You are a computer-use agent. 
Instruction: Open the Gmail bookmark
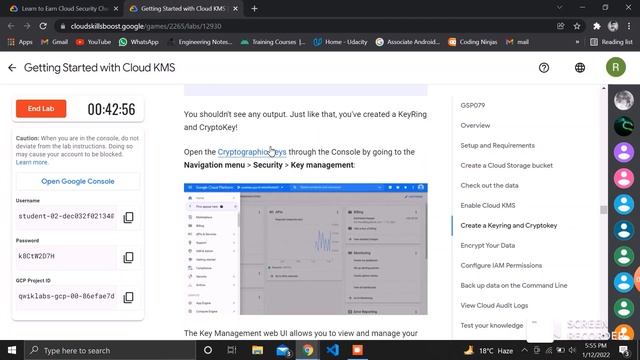click(54, 42)
